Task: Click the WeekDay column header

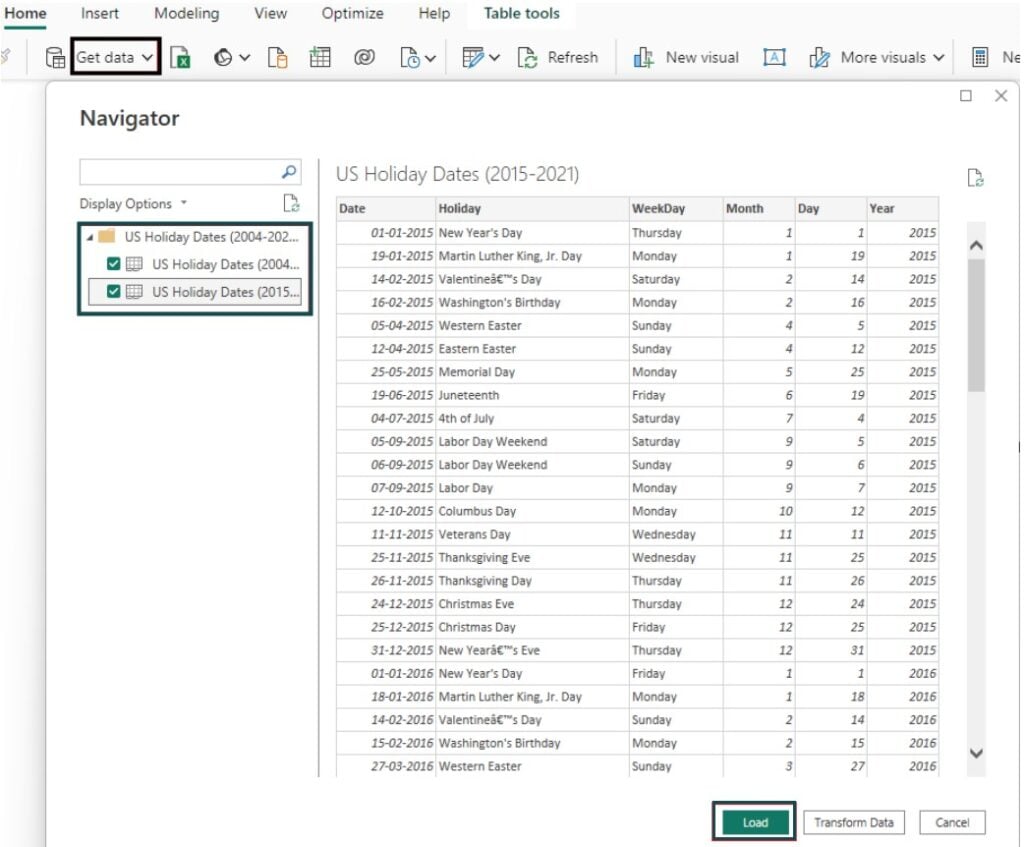Action: 676,208
